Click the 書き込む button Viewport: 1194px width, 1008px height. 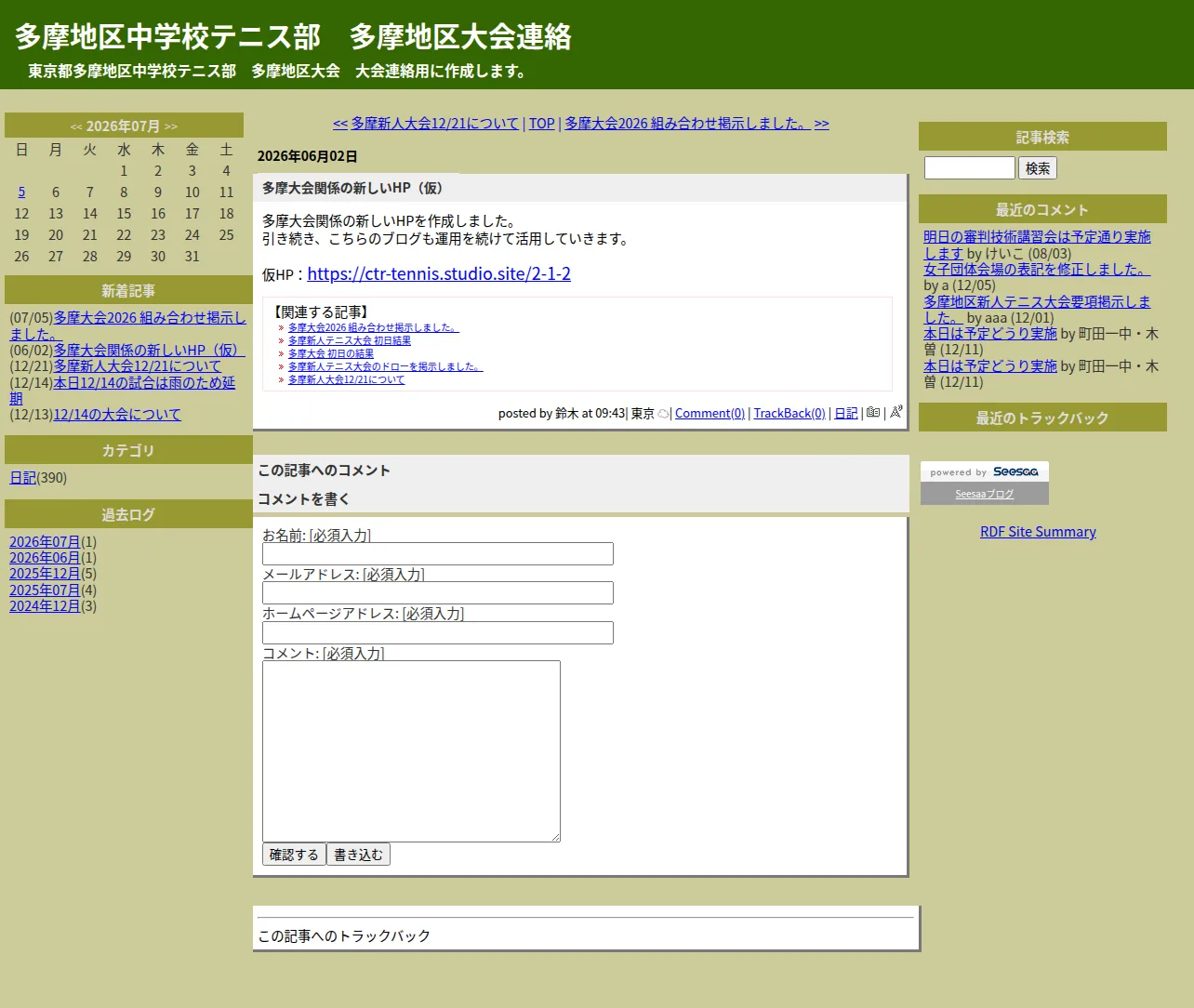pos(358,855)
